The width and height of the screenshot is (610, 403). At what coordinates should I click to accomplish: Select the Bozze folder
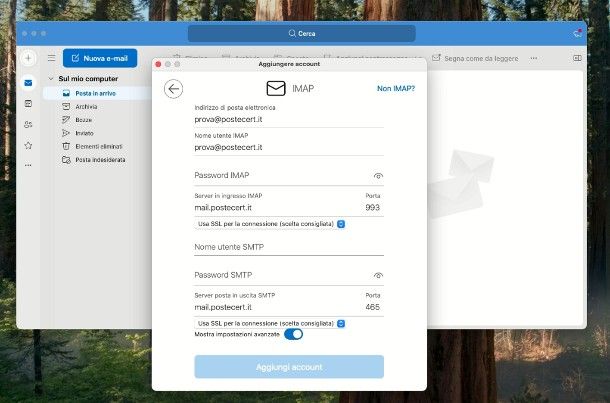tap(96, 120)
